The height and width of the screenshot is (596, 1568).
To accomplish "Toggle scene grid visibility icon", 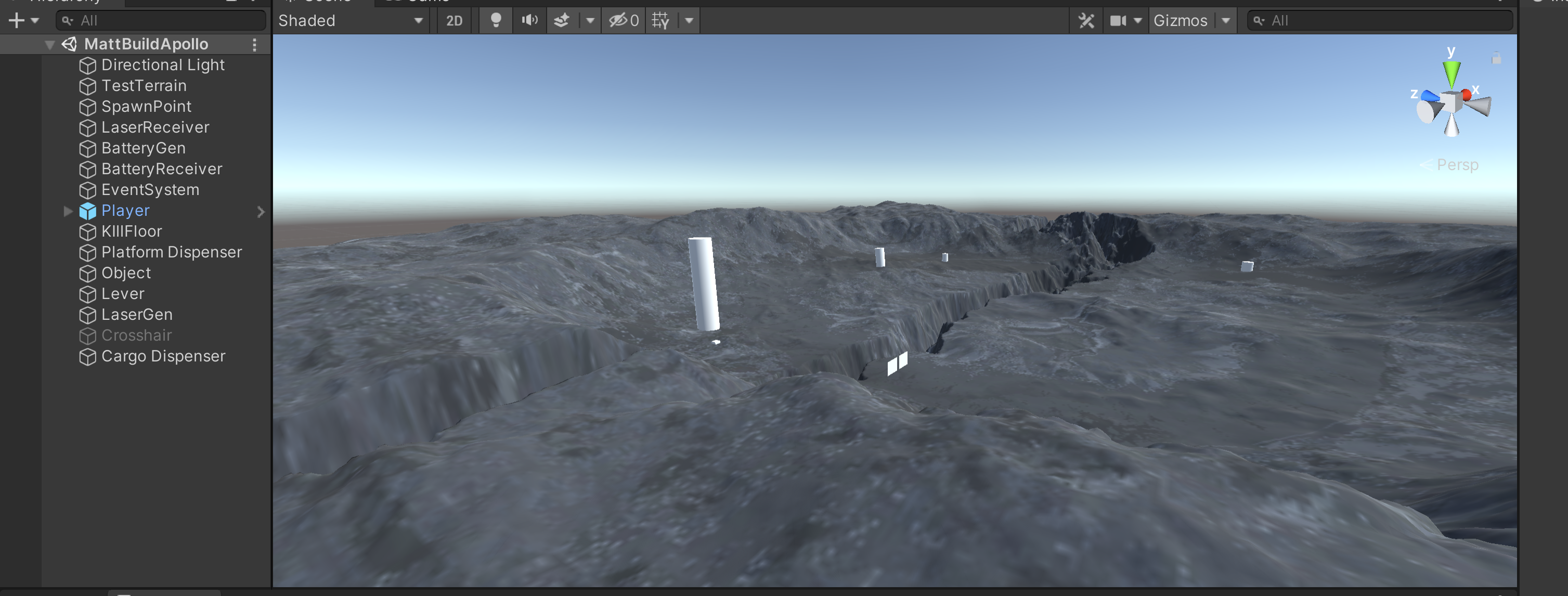I will pos(660,20).
